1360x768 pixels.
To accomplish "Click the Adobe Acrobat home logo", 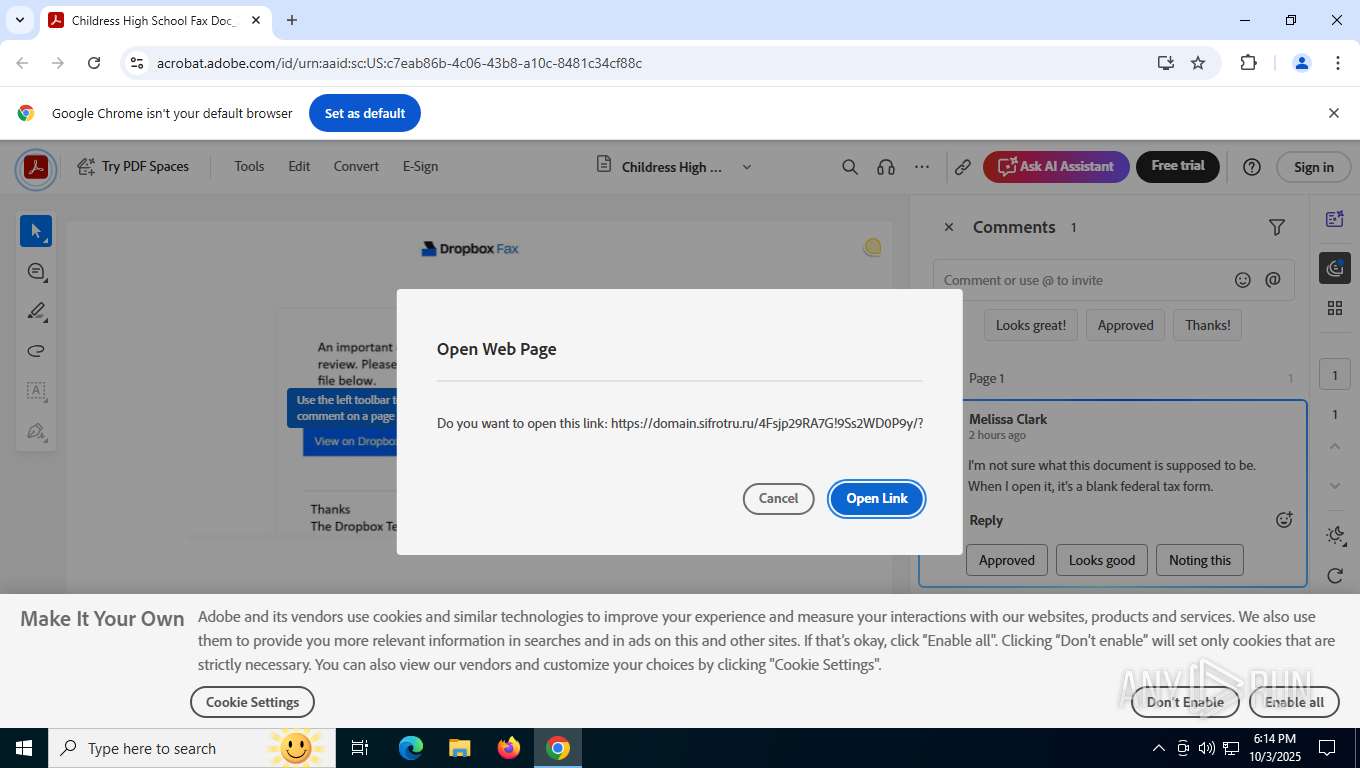I will (36, 167).
